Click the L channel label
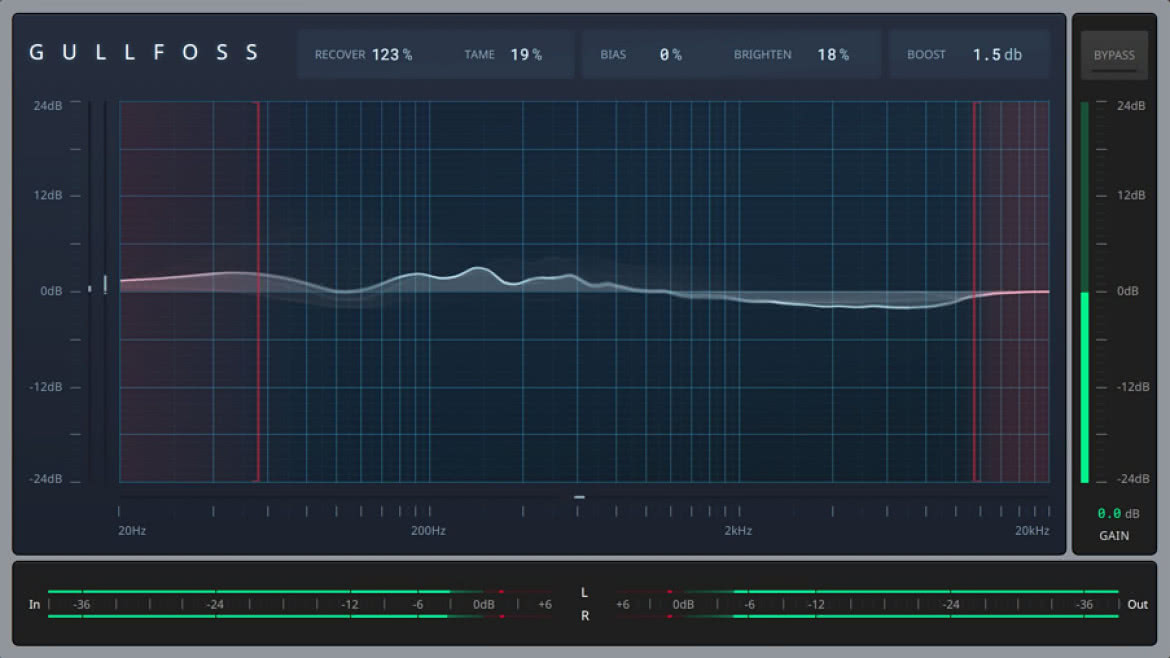 pyautogui.click(x=584, y=592)
